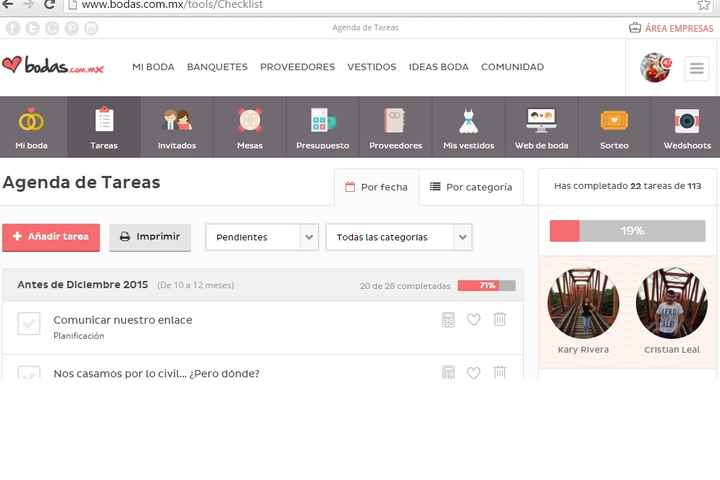This screenshot has width=720, height=480.
Task: Open the Pendientes status dropdown
Action: (262, 237)
